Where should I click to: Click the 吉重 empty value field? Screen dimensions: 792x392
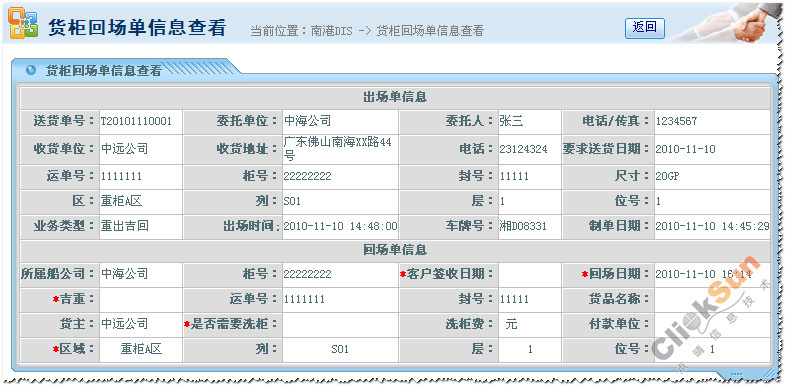[x=140, y=300]
